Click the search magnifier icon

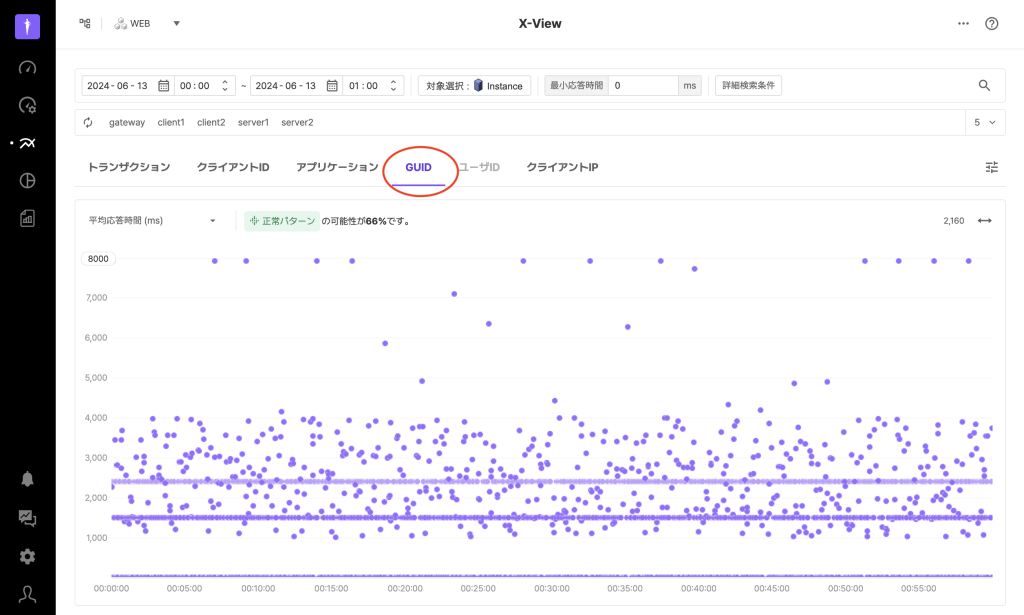984,86
